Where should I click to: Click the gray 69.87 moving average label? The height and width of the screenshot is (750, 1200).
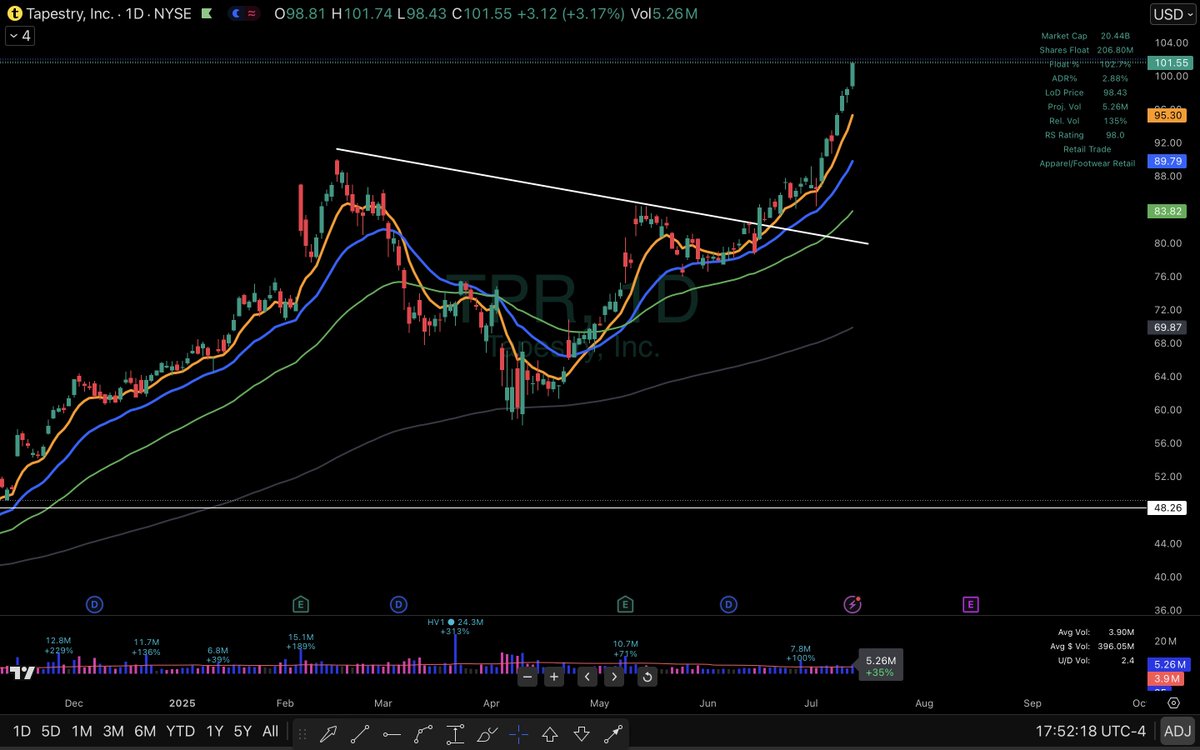pos(1169,327)
